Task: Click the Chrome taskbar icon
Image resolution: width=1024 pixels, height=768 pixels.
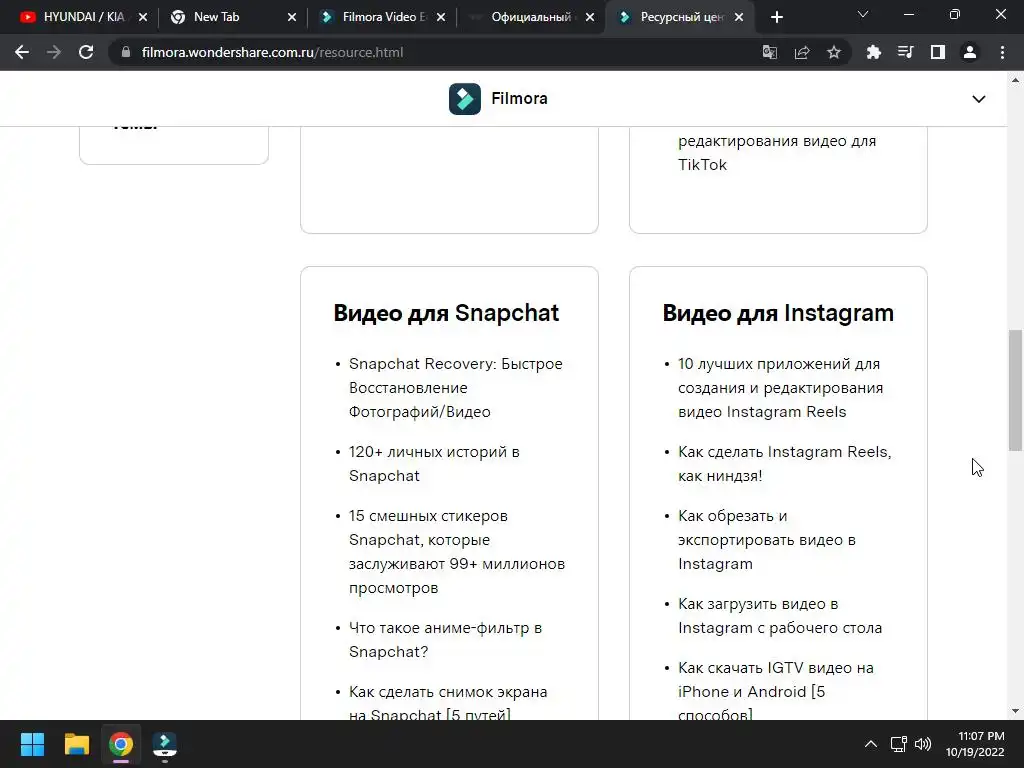Action: 121,744
